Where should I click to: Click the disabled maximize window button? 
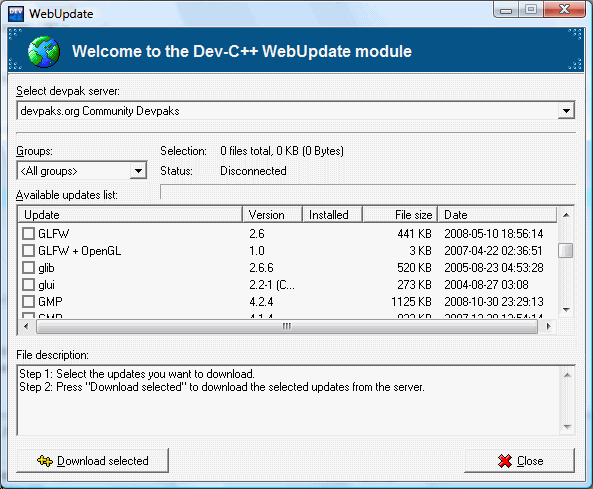point(531,10)
